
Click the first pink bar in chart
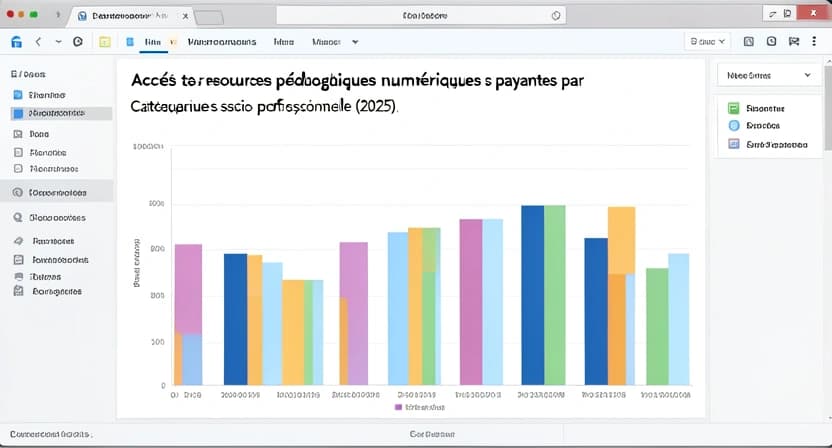188,288
